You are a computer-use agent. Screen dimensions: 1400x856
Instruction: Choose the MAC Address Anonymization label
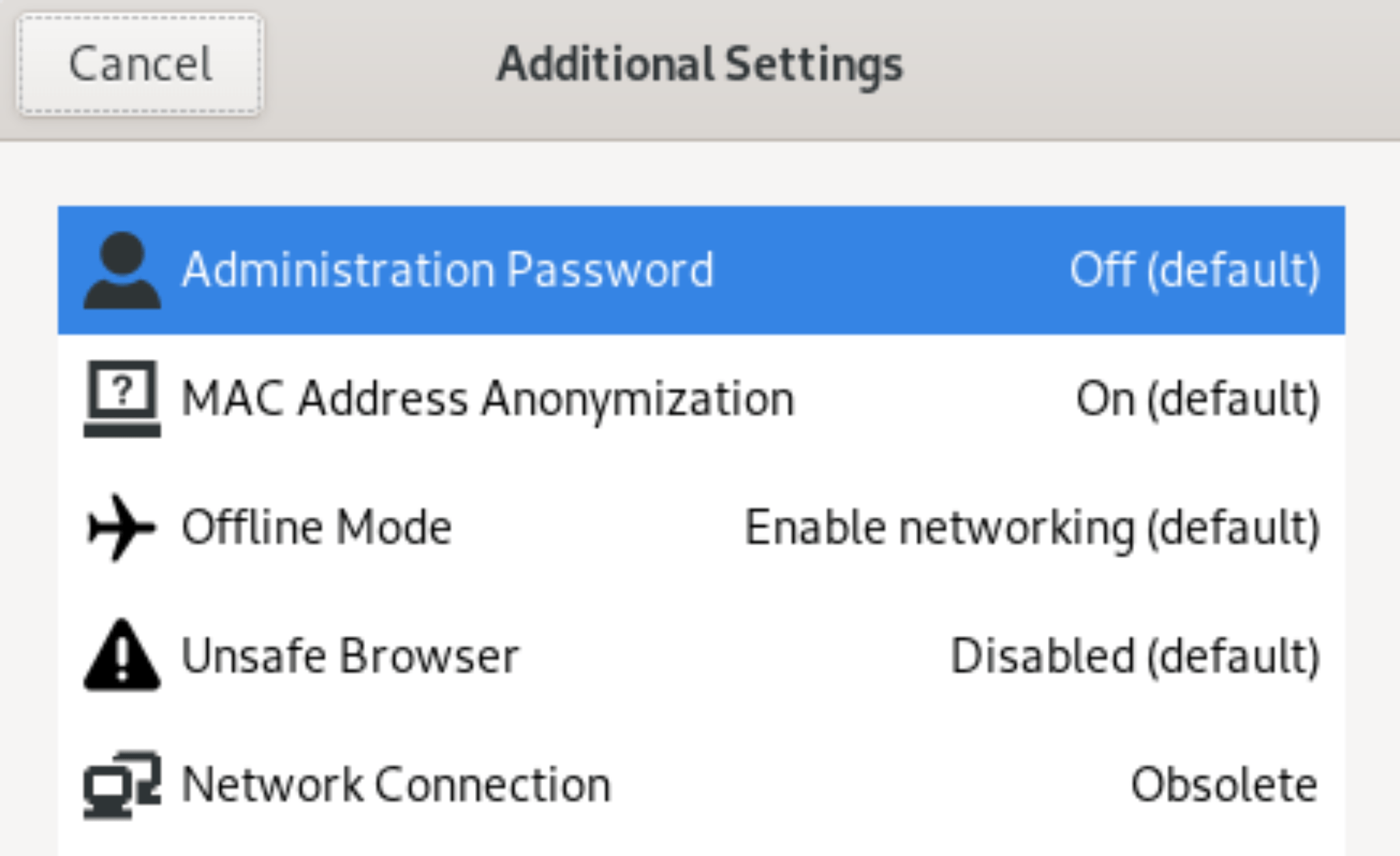click(x=488, y=399)
